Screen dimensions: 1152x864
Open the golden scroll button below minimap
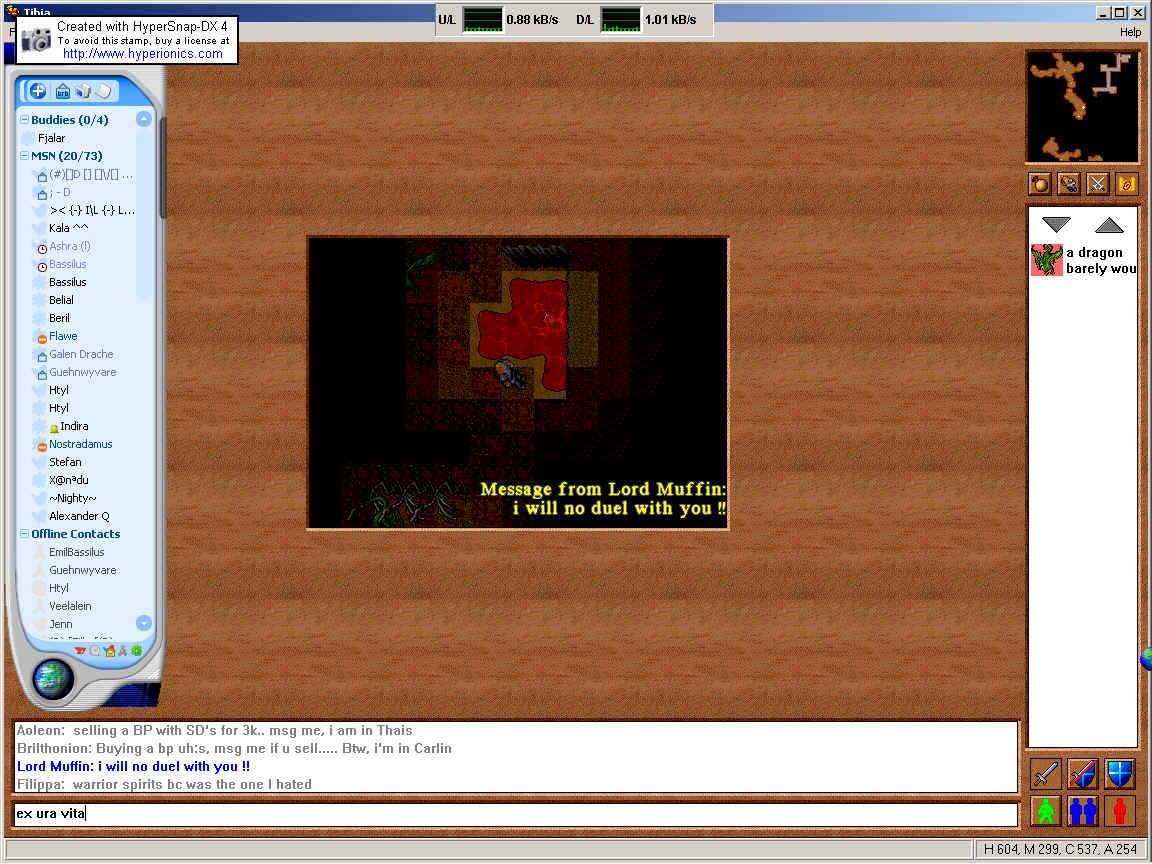click(x=1126, y=184)
